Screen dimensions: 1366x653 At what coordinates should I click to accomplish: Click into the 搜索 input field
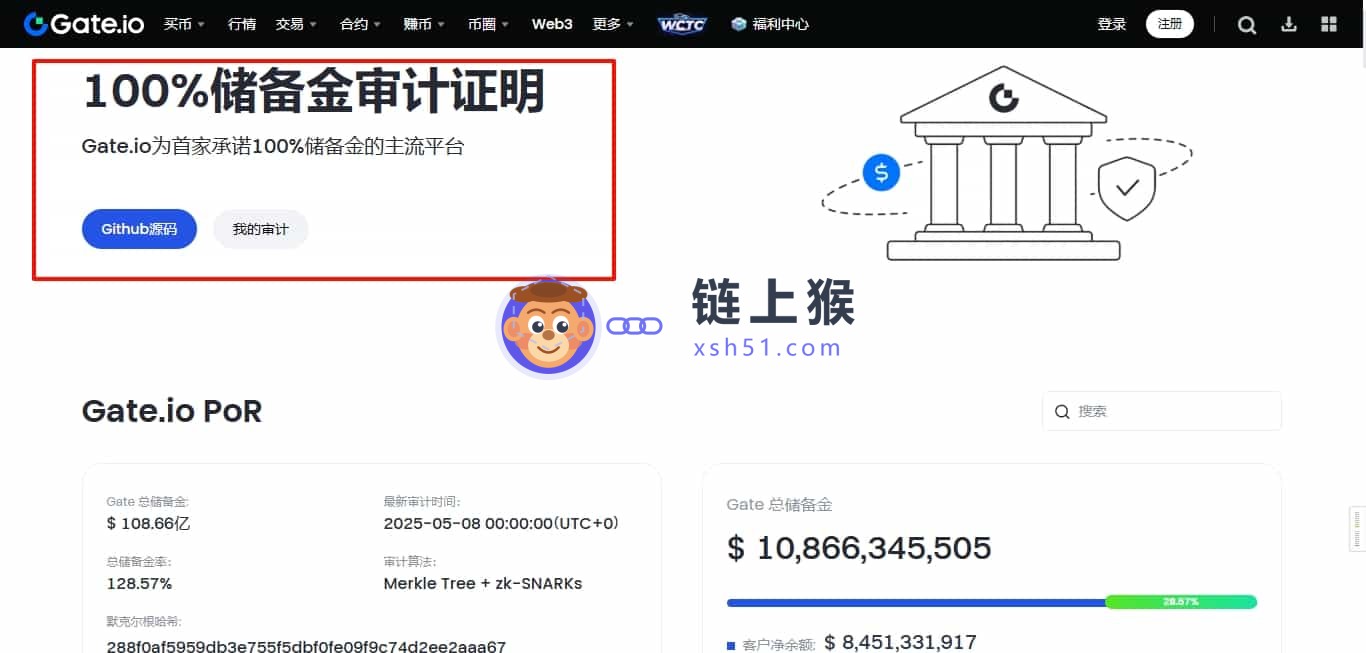(x=1162, y=411)
